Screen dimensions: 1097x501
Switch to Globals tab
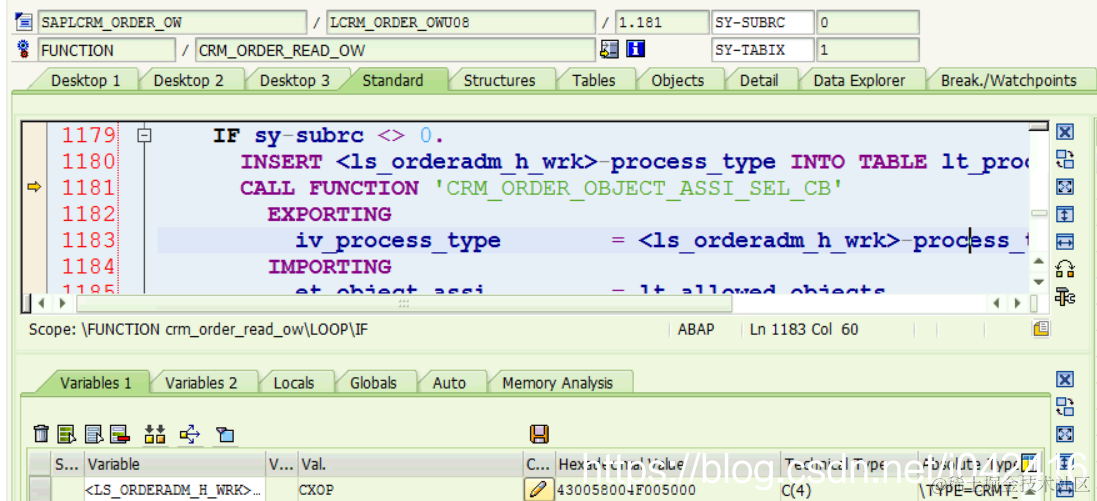pos(373,383)
